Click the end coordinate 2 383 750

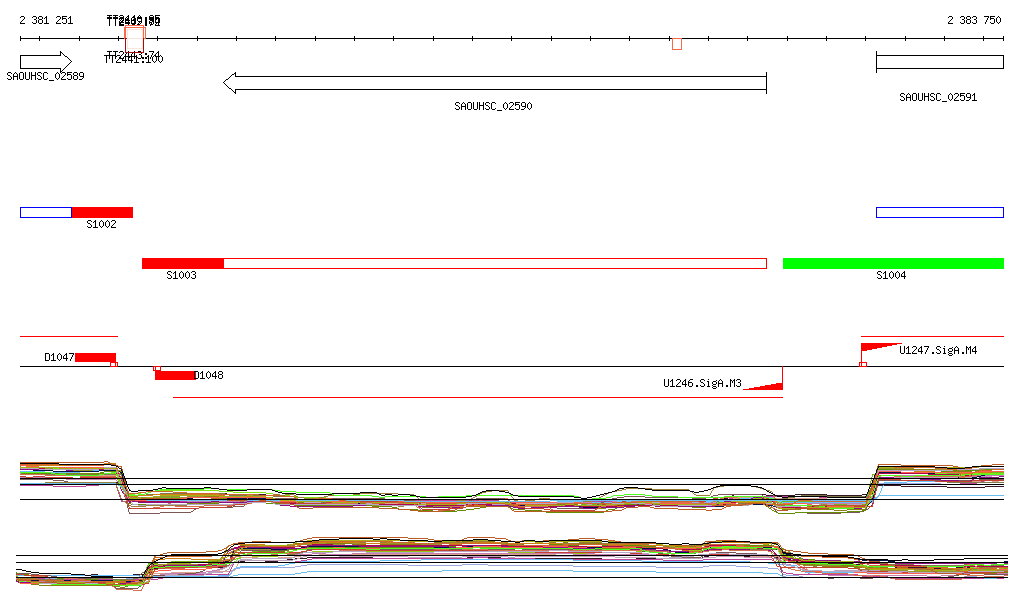pos(974,20)
